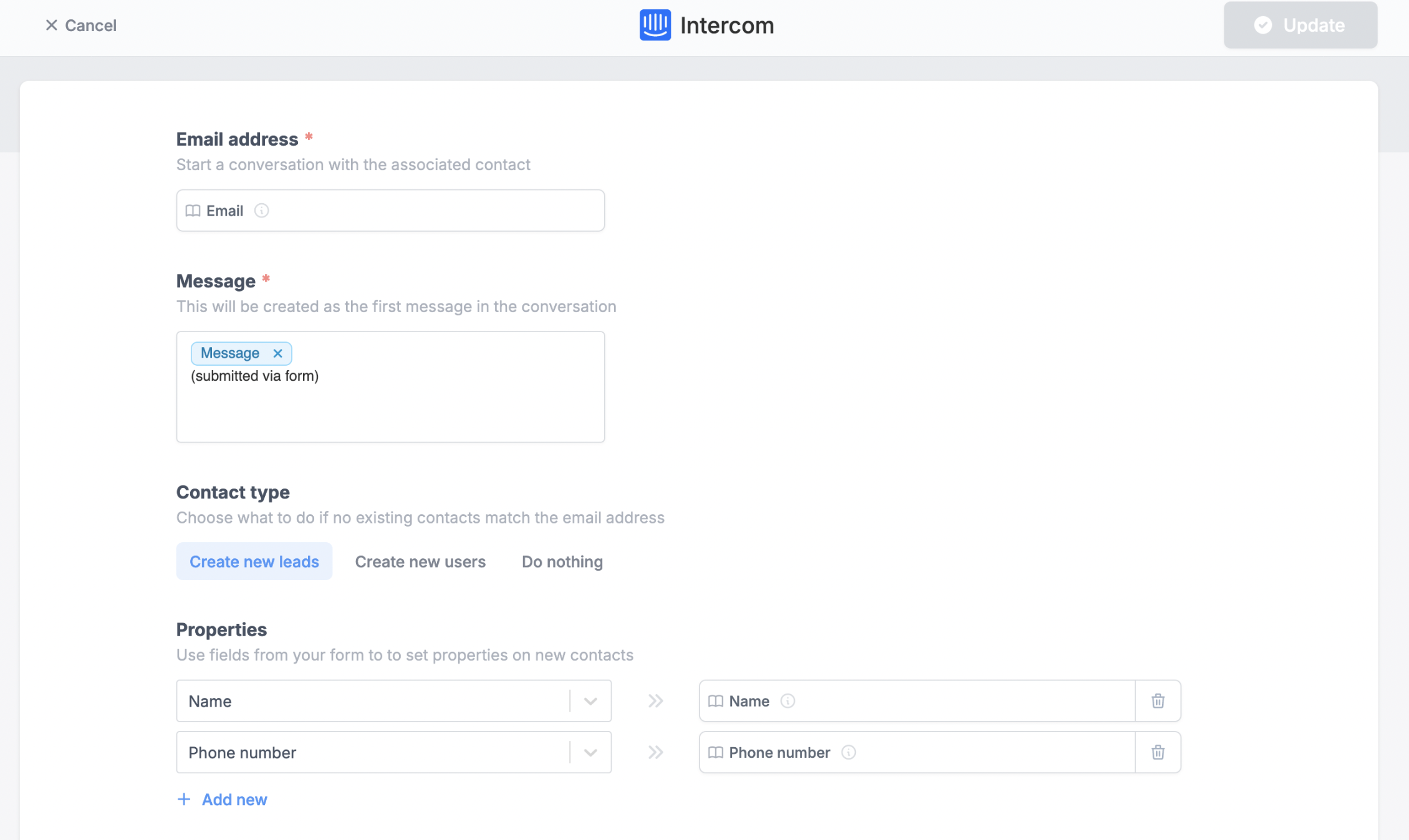Select the Create new users contact type
This screenshot has height=840, width=1409.
point(420,561)
